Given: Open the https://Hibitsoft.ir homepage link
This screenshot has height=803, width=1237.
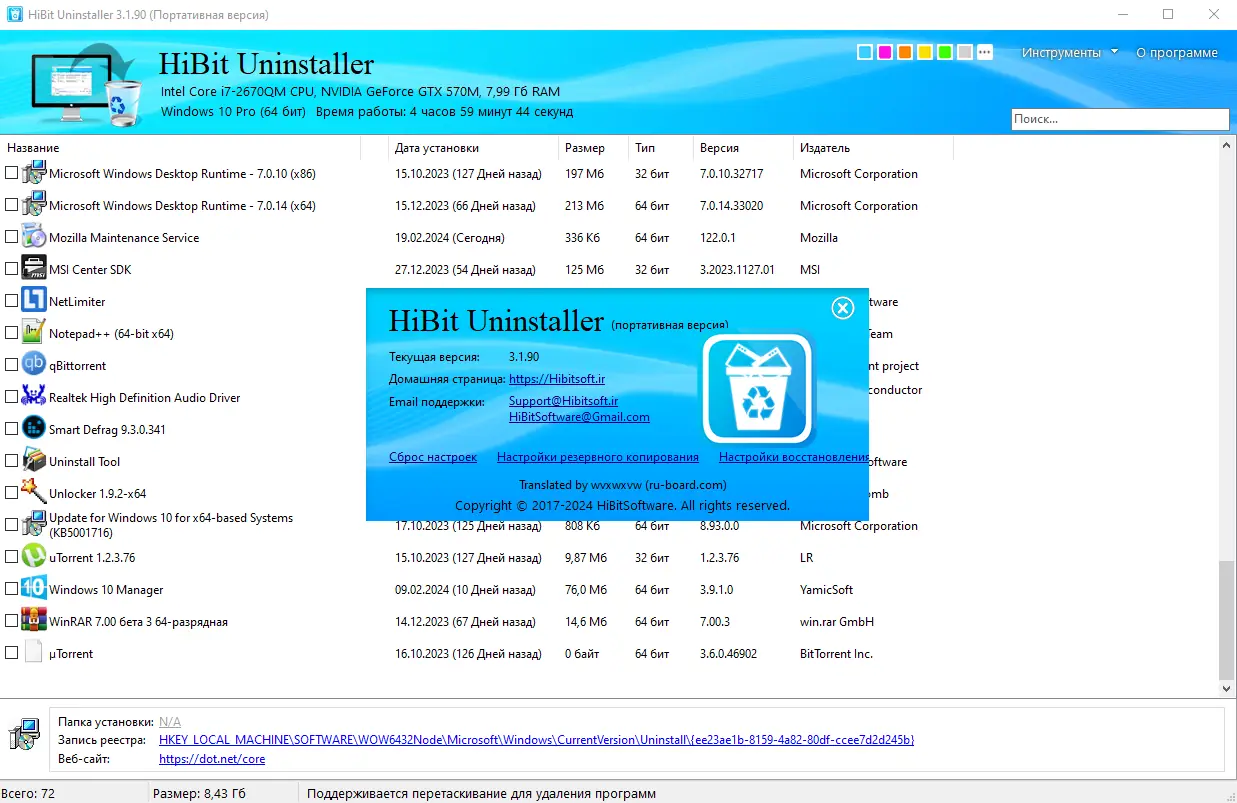Looking at the screenshot, I should [557, 379].
